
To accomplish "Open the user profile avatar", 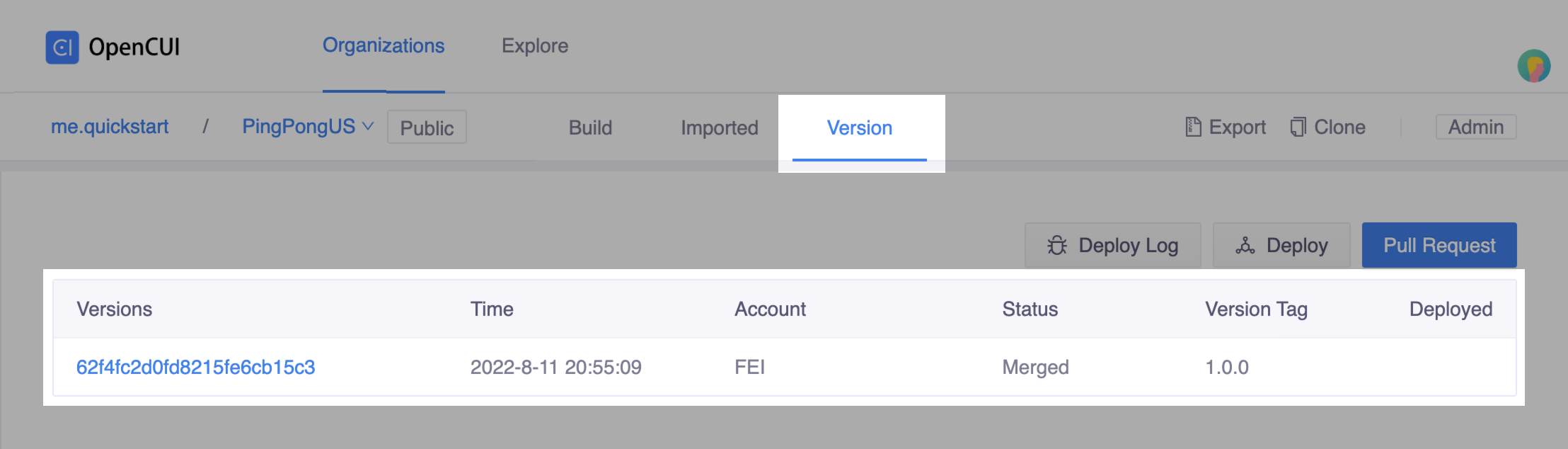I will point(1533,66).
